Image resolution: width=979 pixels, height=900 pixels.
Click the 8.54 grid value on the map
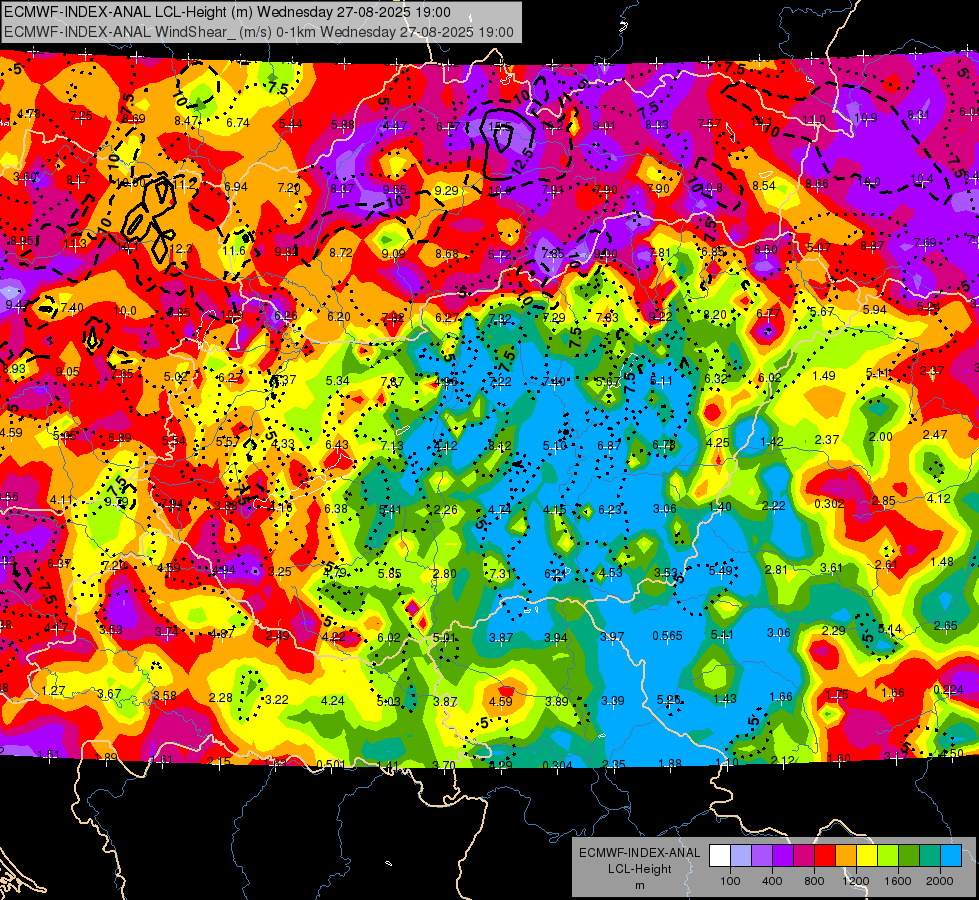tap(764, 185)
